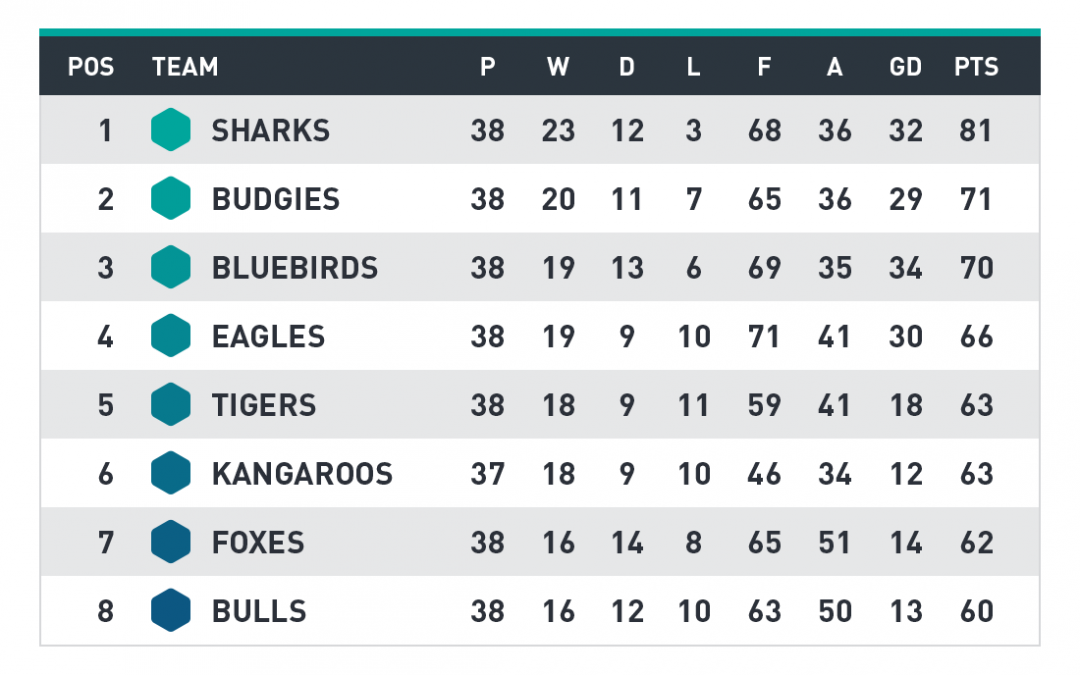Open the SHARKS team name link

tap(271, 130)
